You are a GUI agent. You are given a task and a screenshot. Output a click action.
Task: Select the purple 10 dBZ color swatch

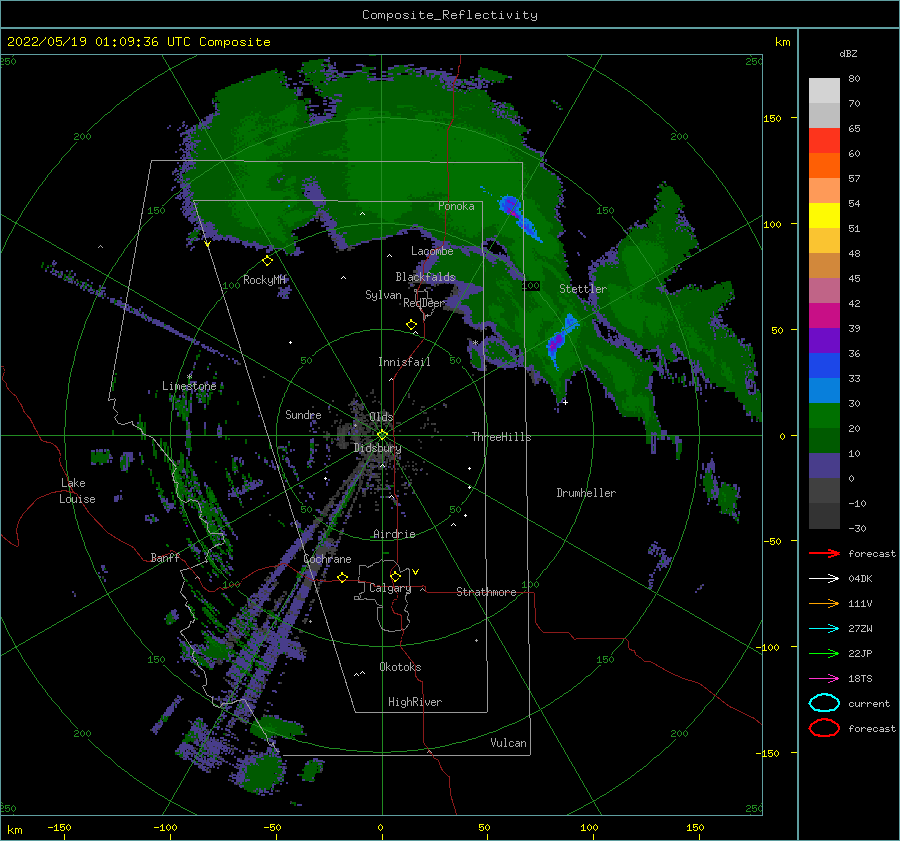click(824, 465)
